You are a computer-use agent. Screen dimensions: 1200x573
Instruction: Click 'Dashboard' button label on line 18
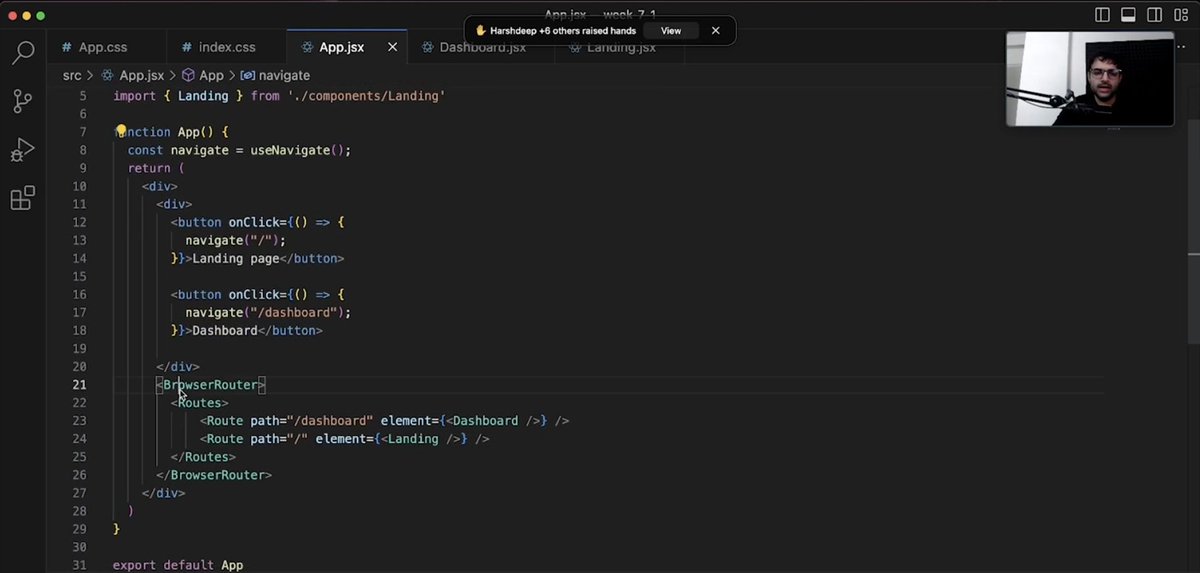coord(225,330)
